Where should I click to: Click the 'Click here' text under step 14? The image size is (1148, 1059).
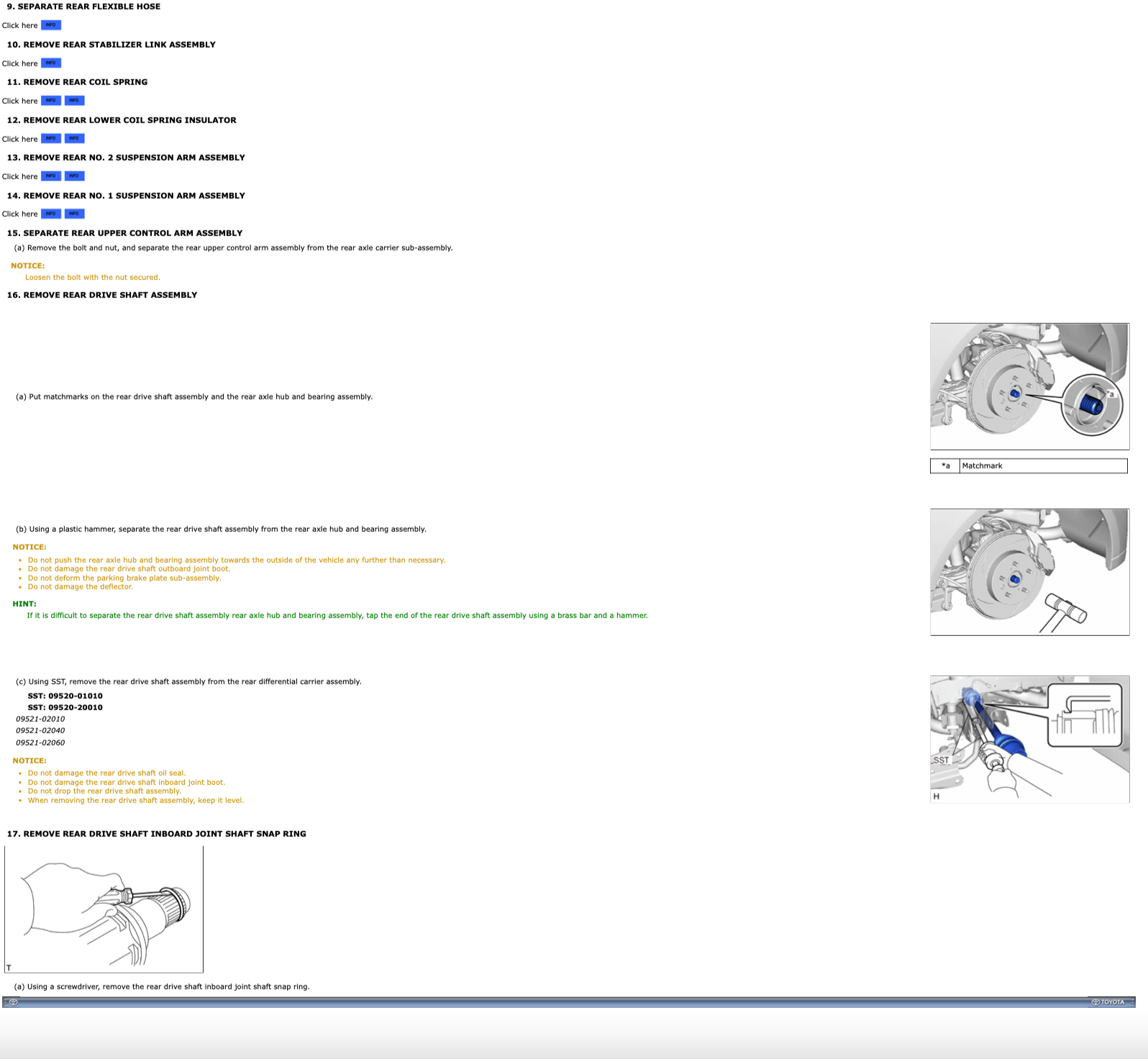tap(20, 214)
